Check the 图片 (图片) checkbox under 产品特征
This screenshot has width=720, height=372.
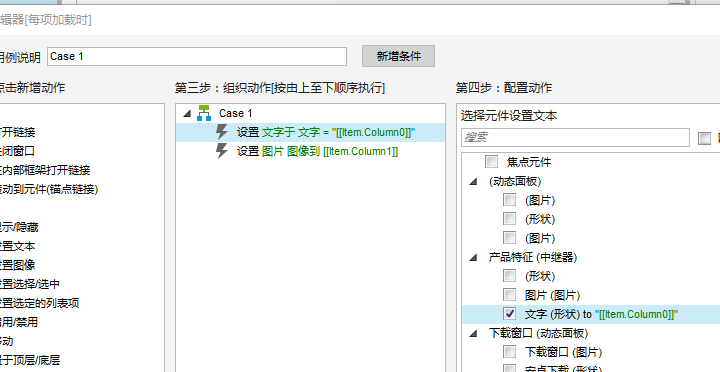pos(509,294)
